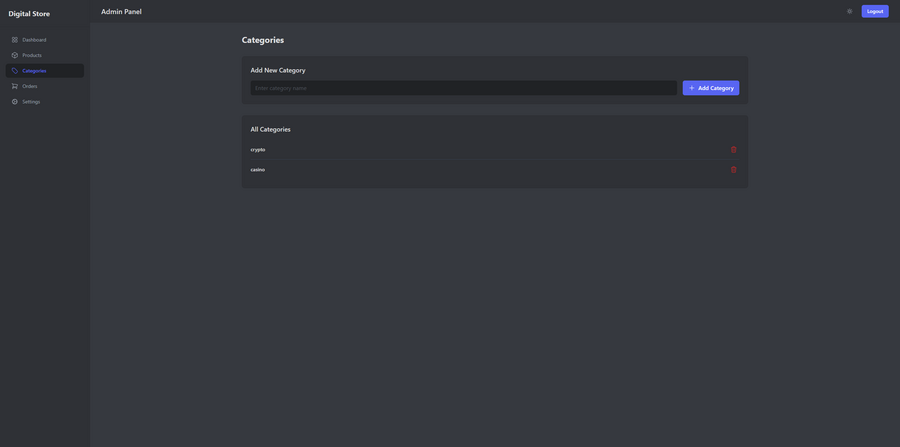The height and width of the screenshot is (447, 900).
Task: Click the Digital Store brand title
Action: pos(29,13)
